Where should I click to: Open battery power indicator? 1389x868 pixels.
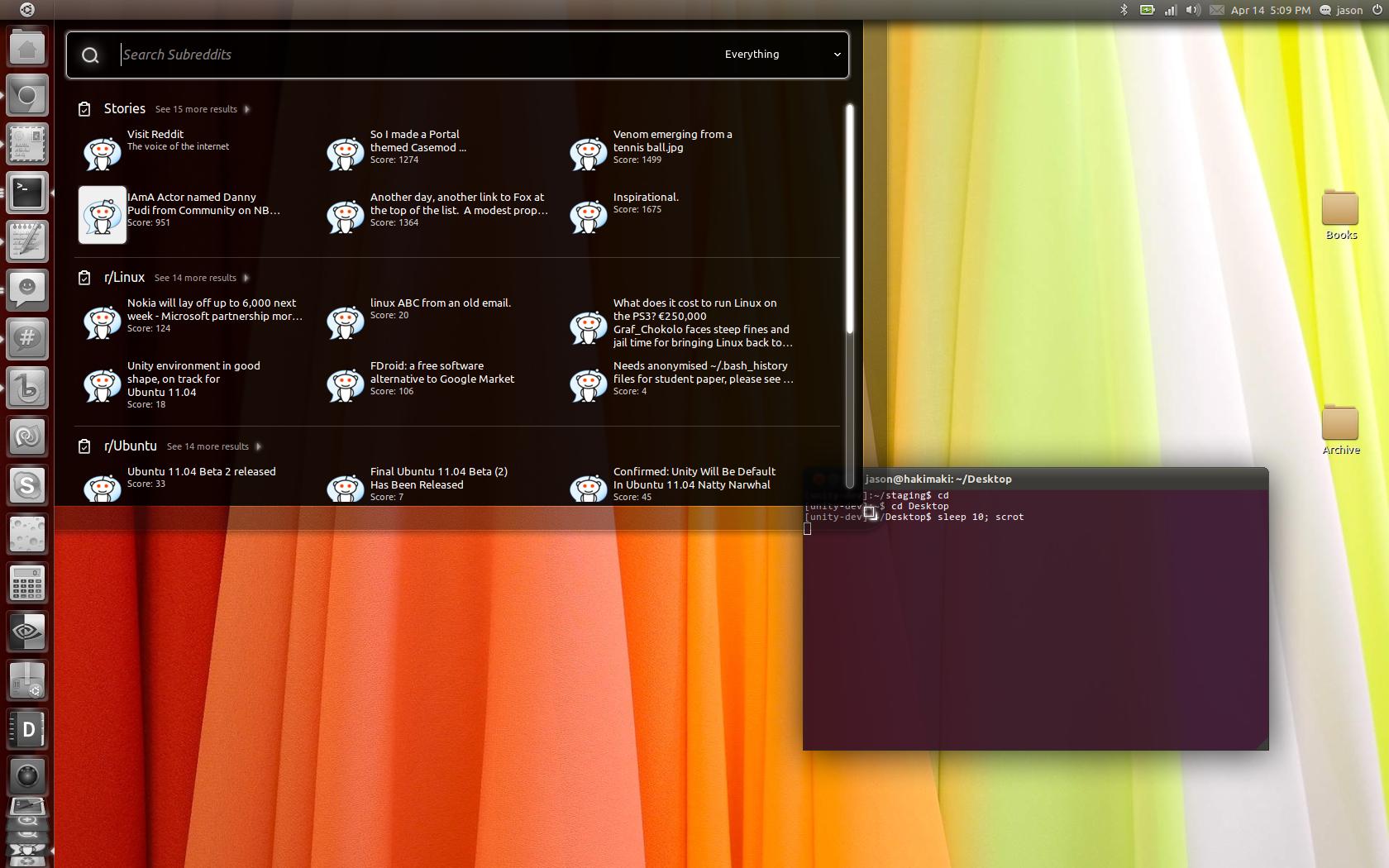pos(1148,10)
